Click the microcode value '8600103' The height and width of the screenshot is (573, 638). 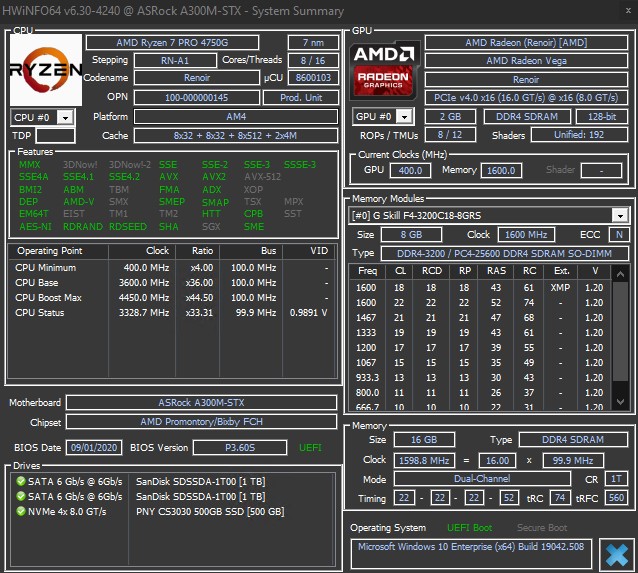[313, 78]
